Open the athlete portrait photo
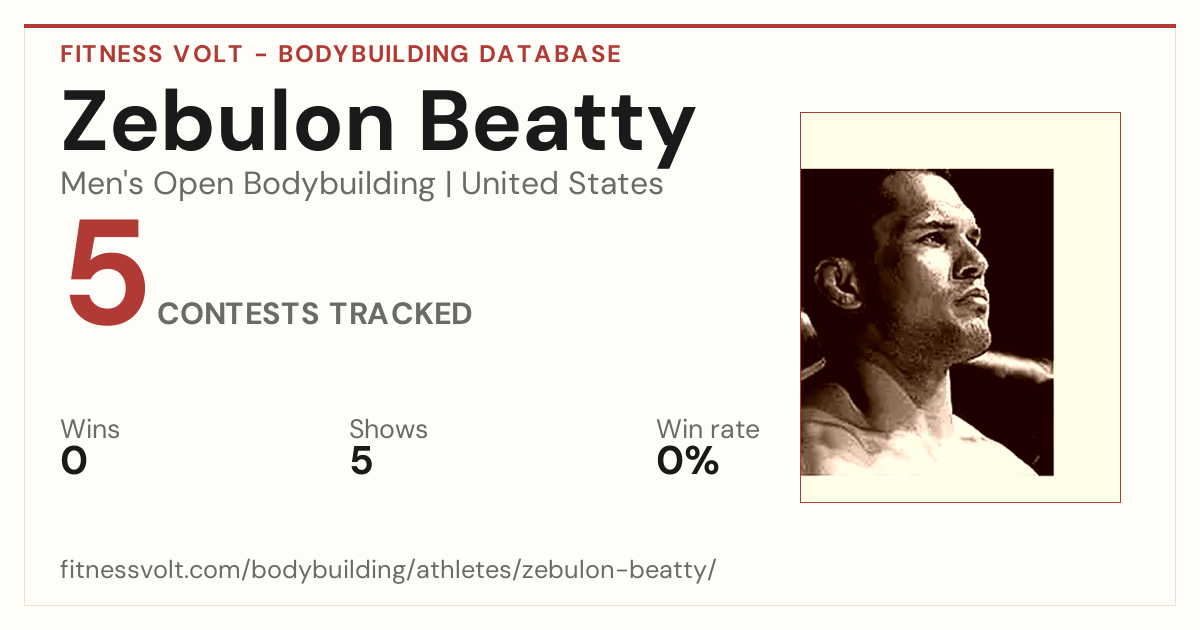The image size is (1200, 630). click(927, 322)
